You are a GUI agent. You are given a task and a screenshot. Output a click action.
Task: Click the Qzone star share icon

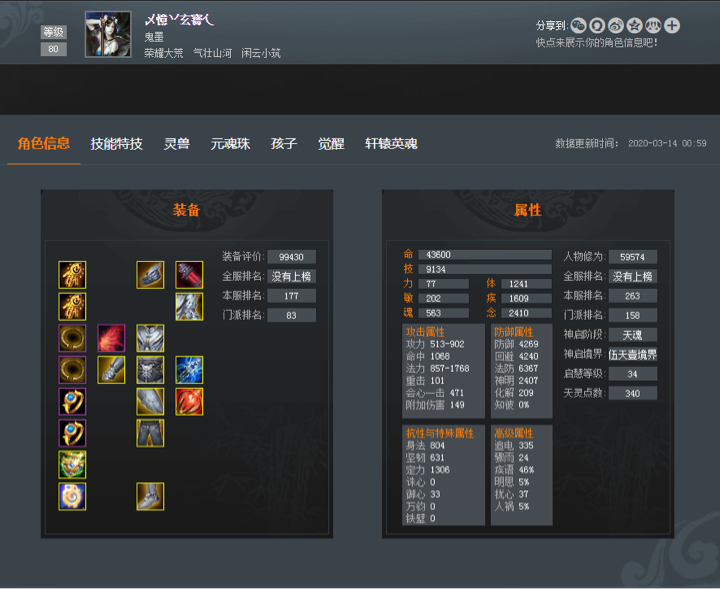(x=635, y=25)
